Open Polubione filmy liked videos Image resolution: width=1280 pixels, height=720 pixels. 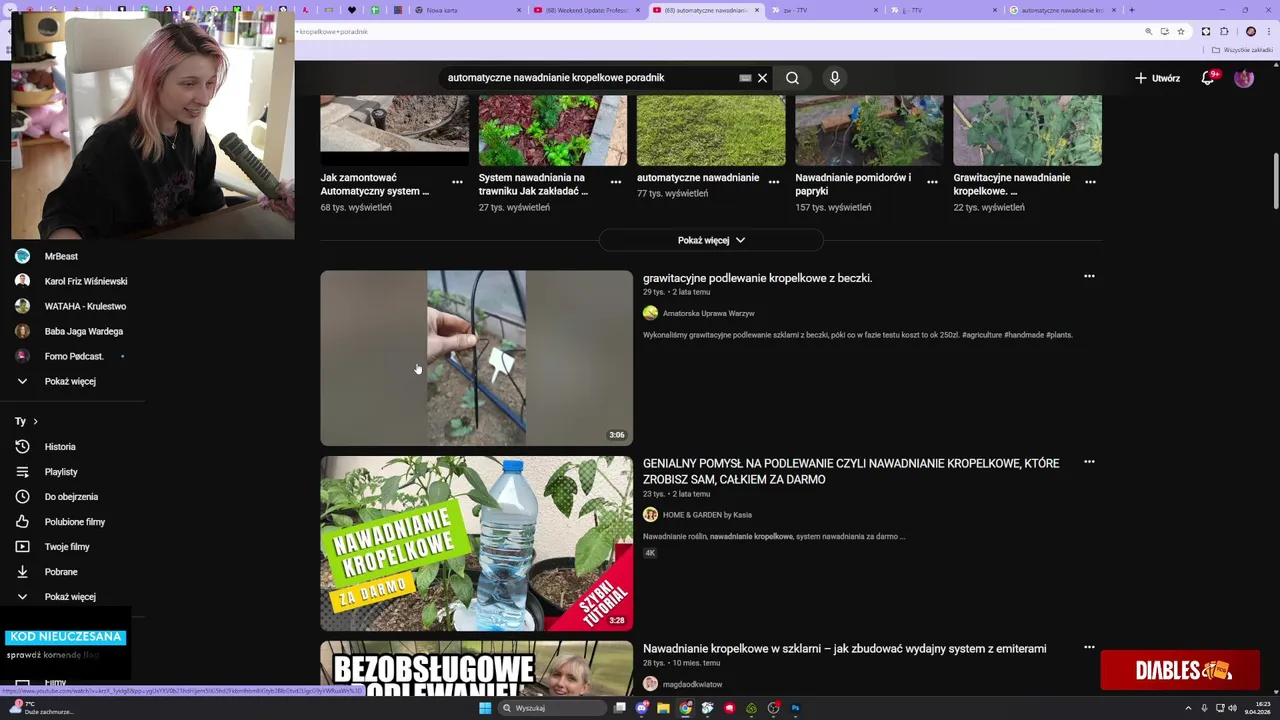click(75, 522)
